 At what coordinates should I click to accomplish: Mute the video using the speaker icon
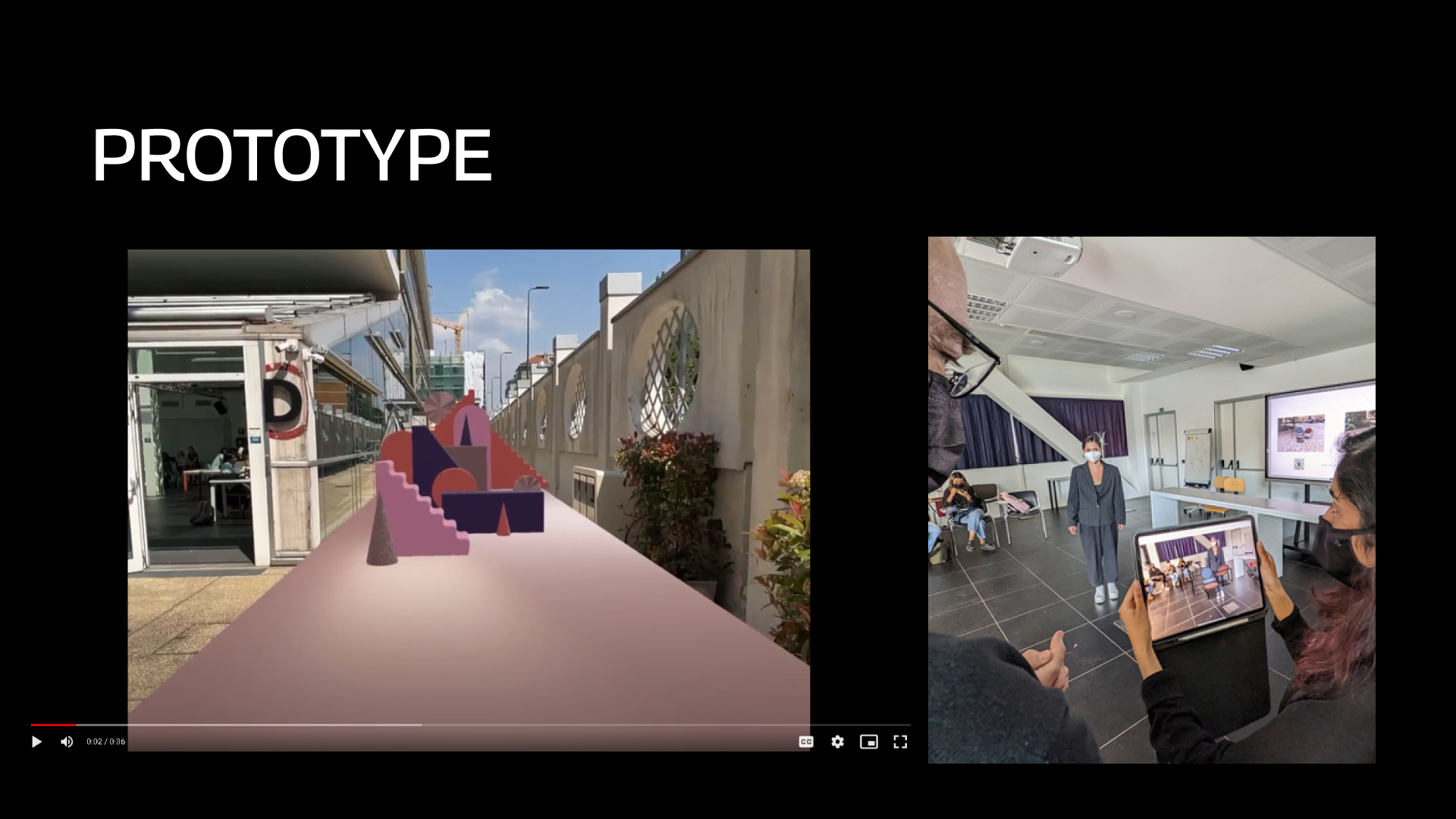click(x=67, y=742)
